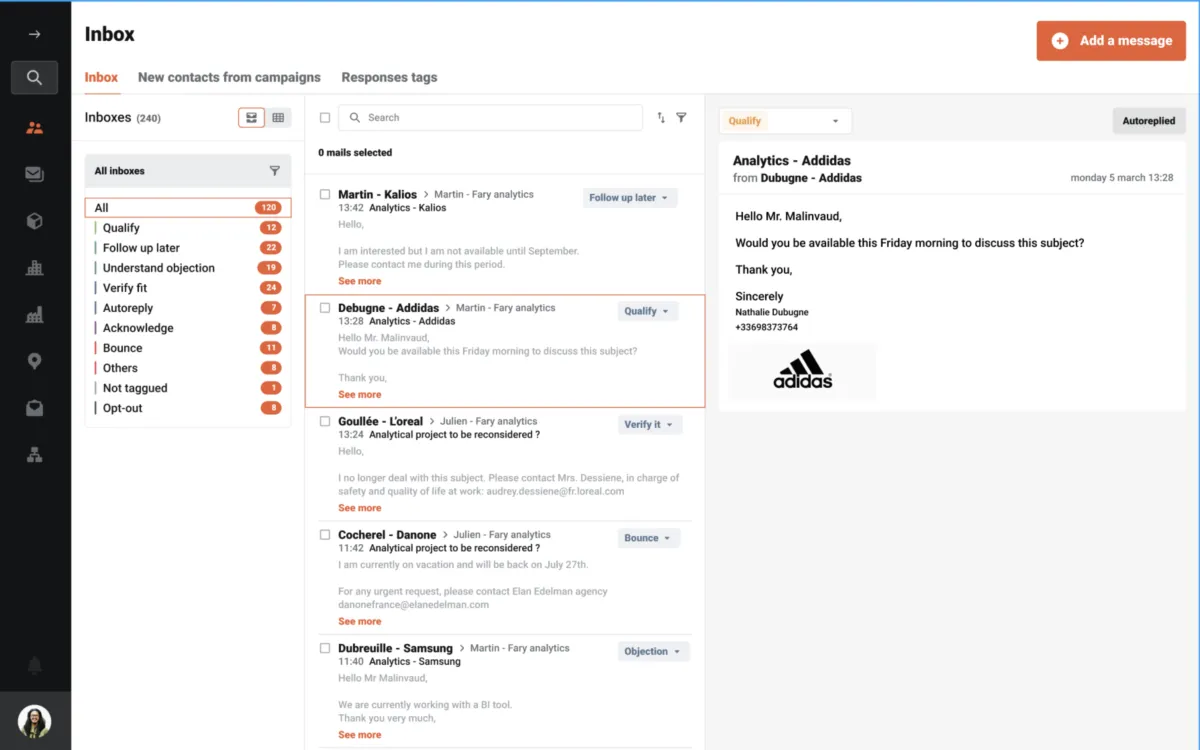Open the location pin icon in sidebar

coord(34,361)
